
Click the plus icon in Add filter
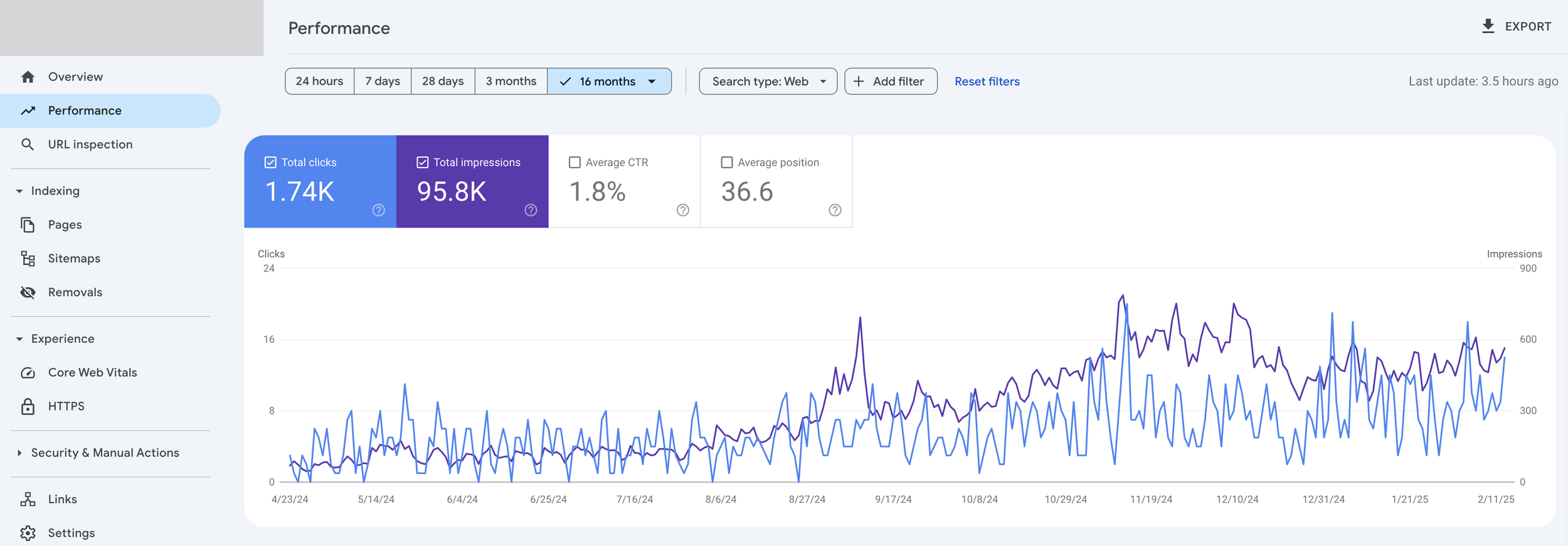[x=859, y=81]
